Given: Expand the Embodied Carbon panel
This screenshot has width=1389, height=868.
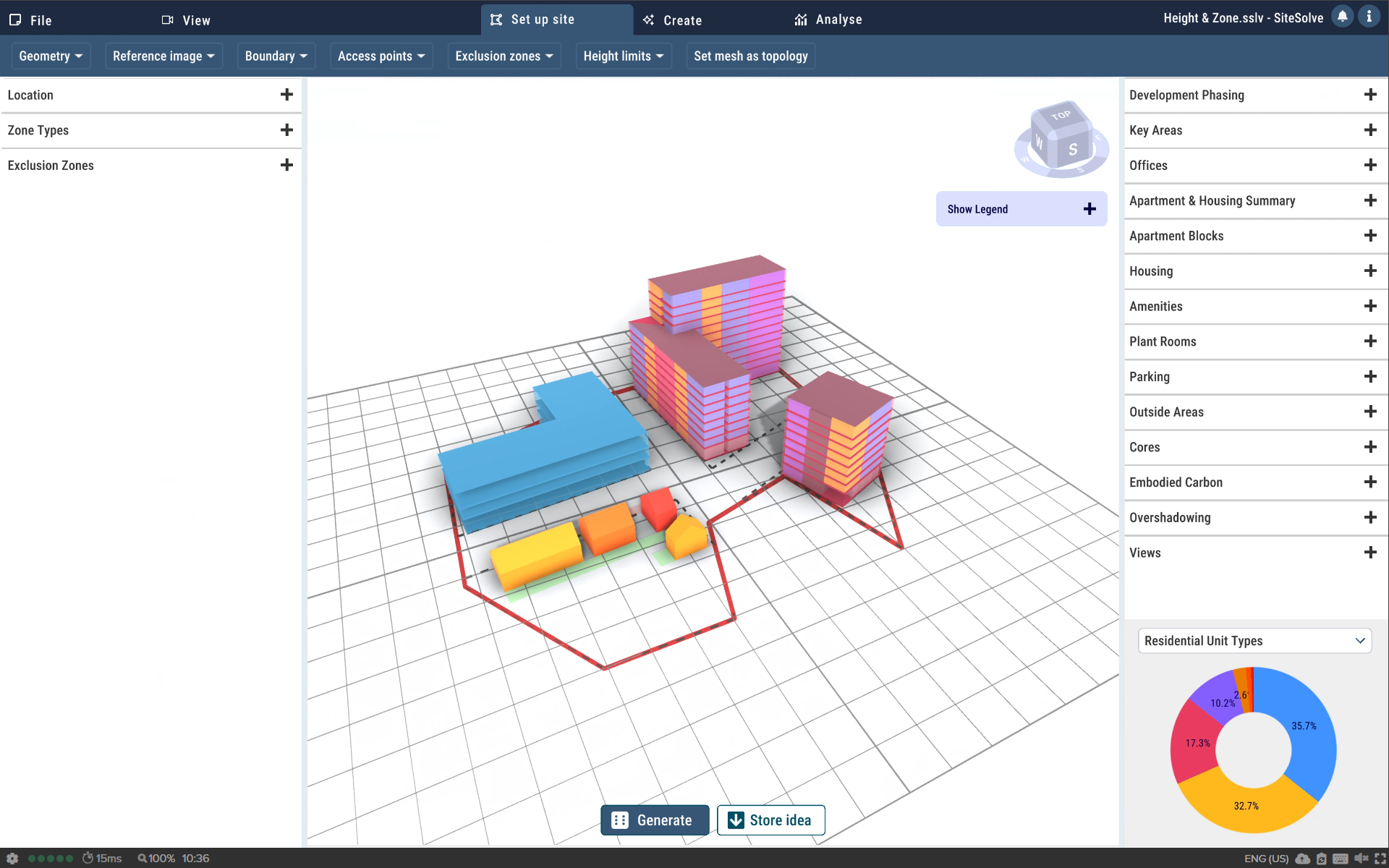Looking at the screenshot, I should (1369, 482).
